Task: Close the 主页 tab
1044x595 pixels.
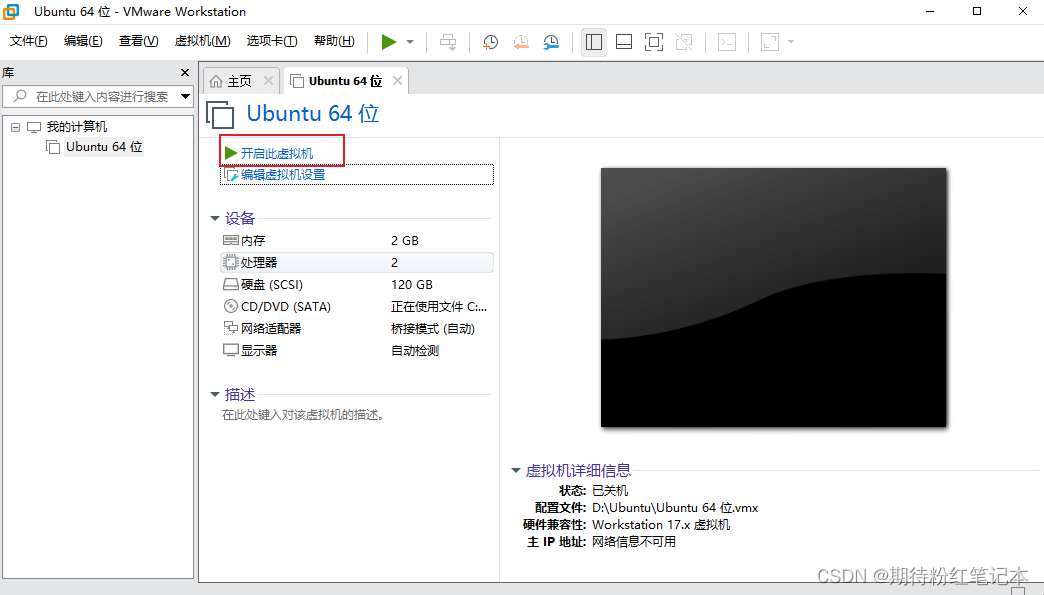Action: tap(268, 81)
